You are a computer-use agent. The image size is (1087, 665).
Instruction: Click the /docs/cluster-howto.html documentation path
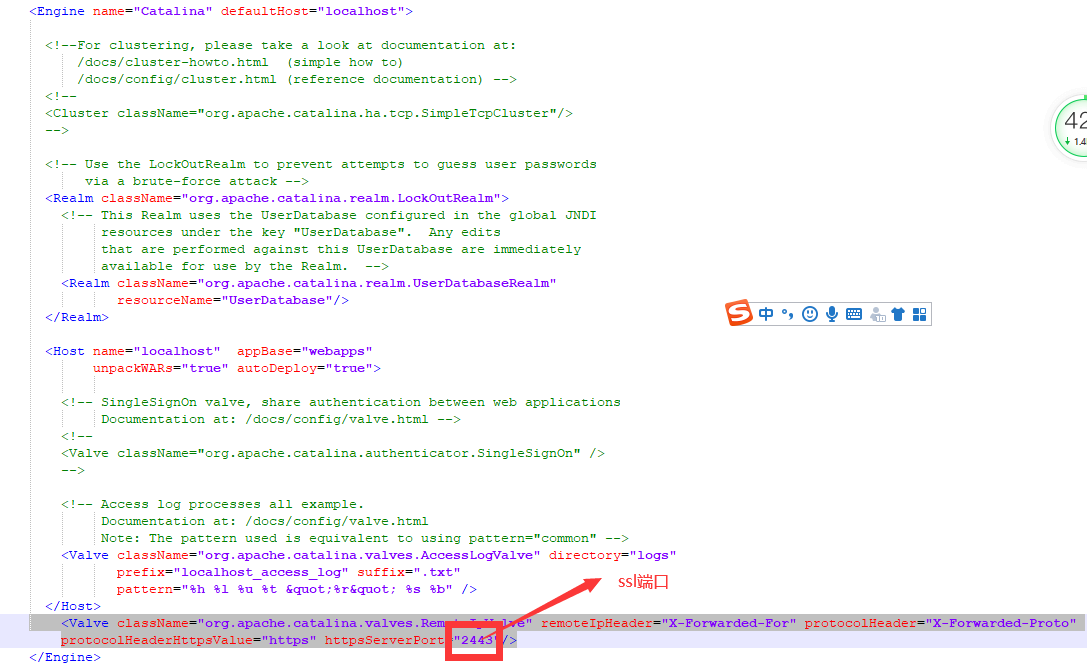pyautogui.click(x=170, y=61)
